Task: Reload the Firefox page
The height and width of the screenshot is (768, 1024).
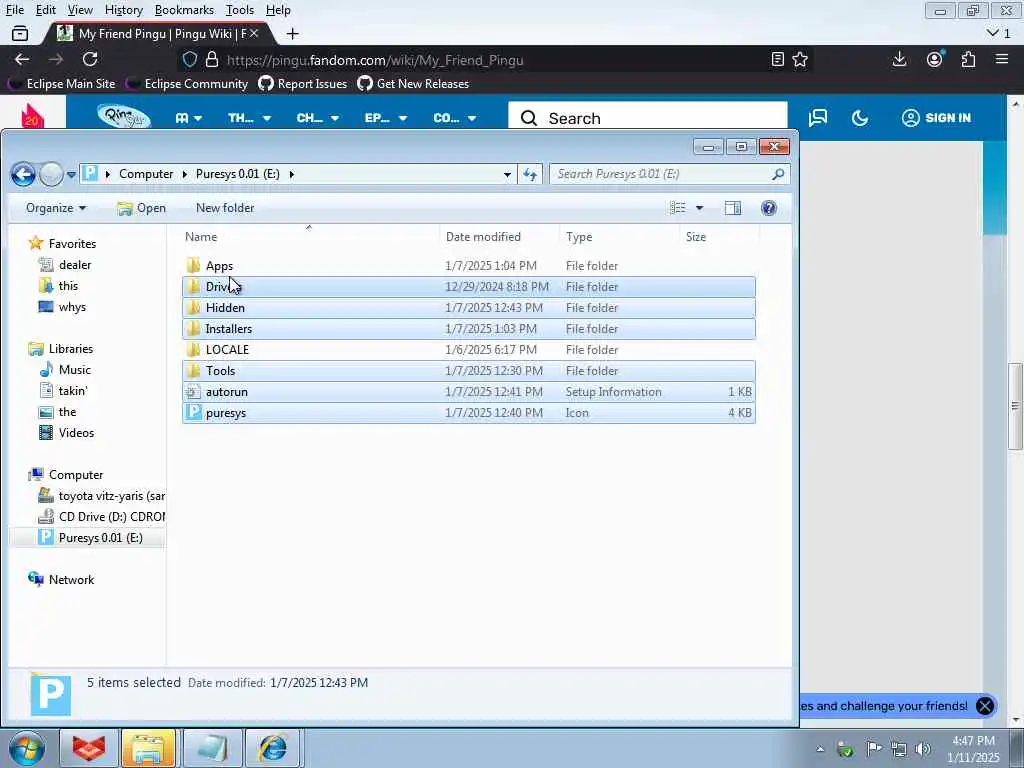Action: pyautogui.click(x=90, y=59)
